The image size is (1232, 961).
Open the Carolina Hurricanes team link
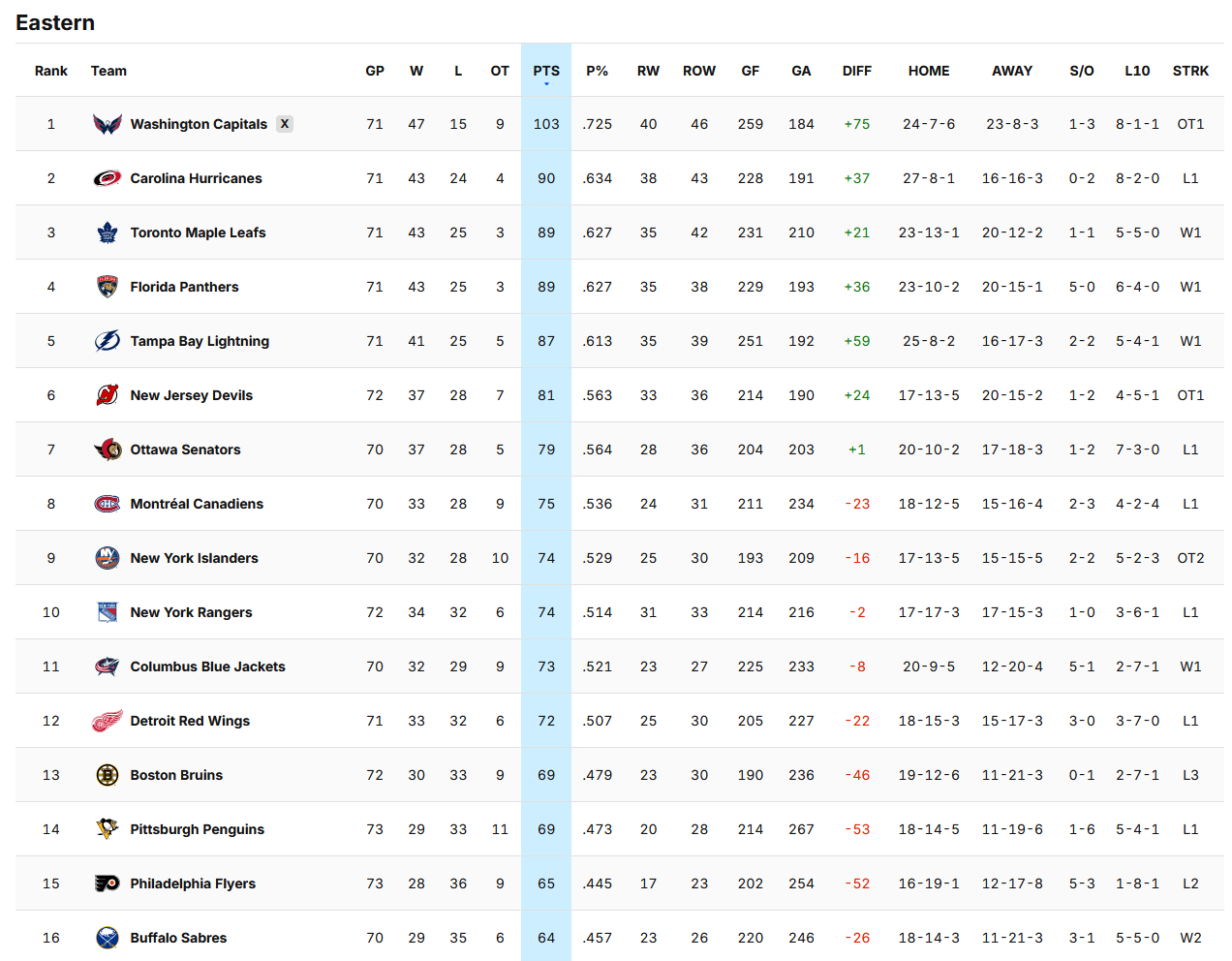pos(197,178)
